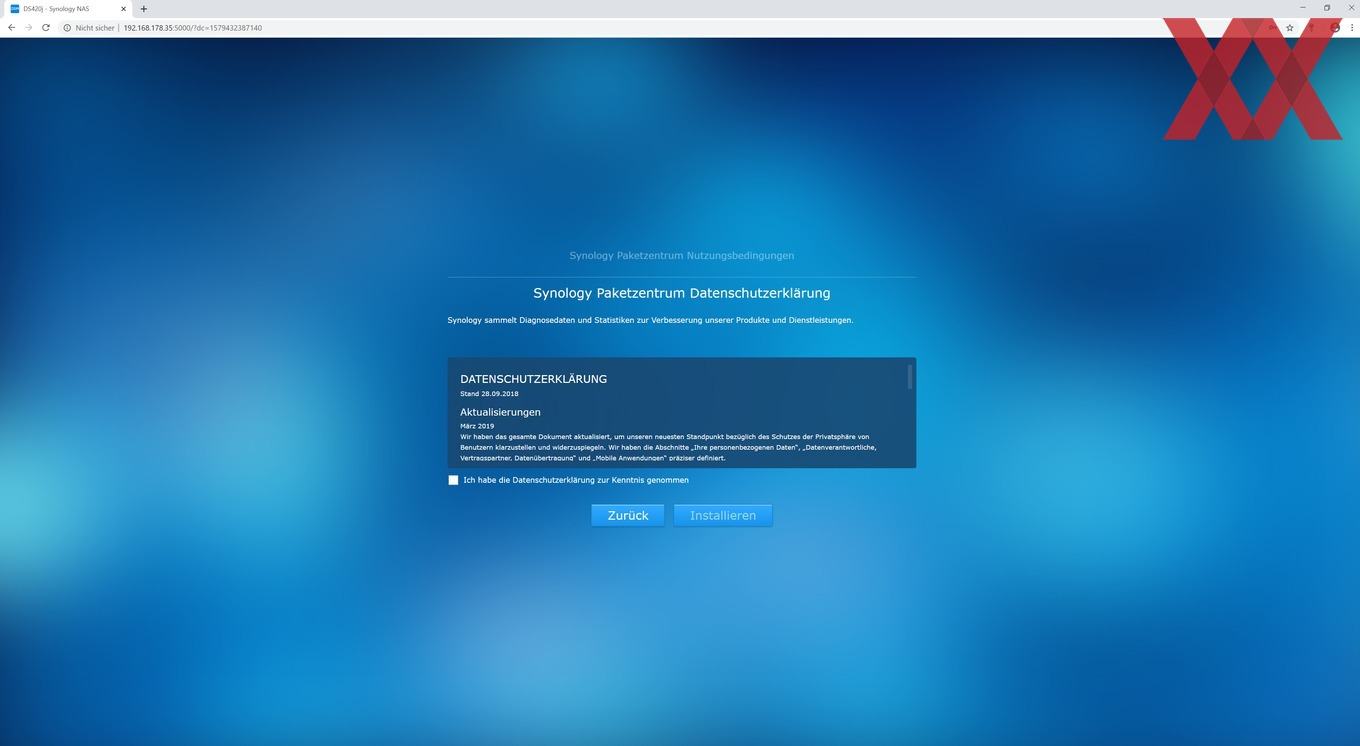Go back using browser back arrow

click(x=11, y=28)
